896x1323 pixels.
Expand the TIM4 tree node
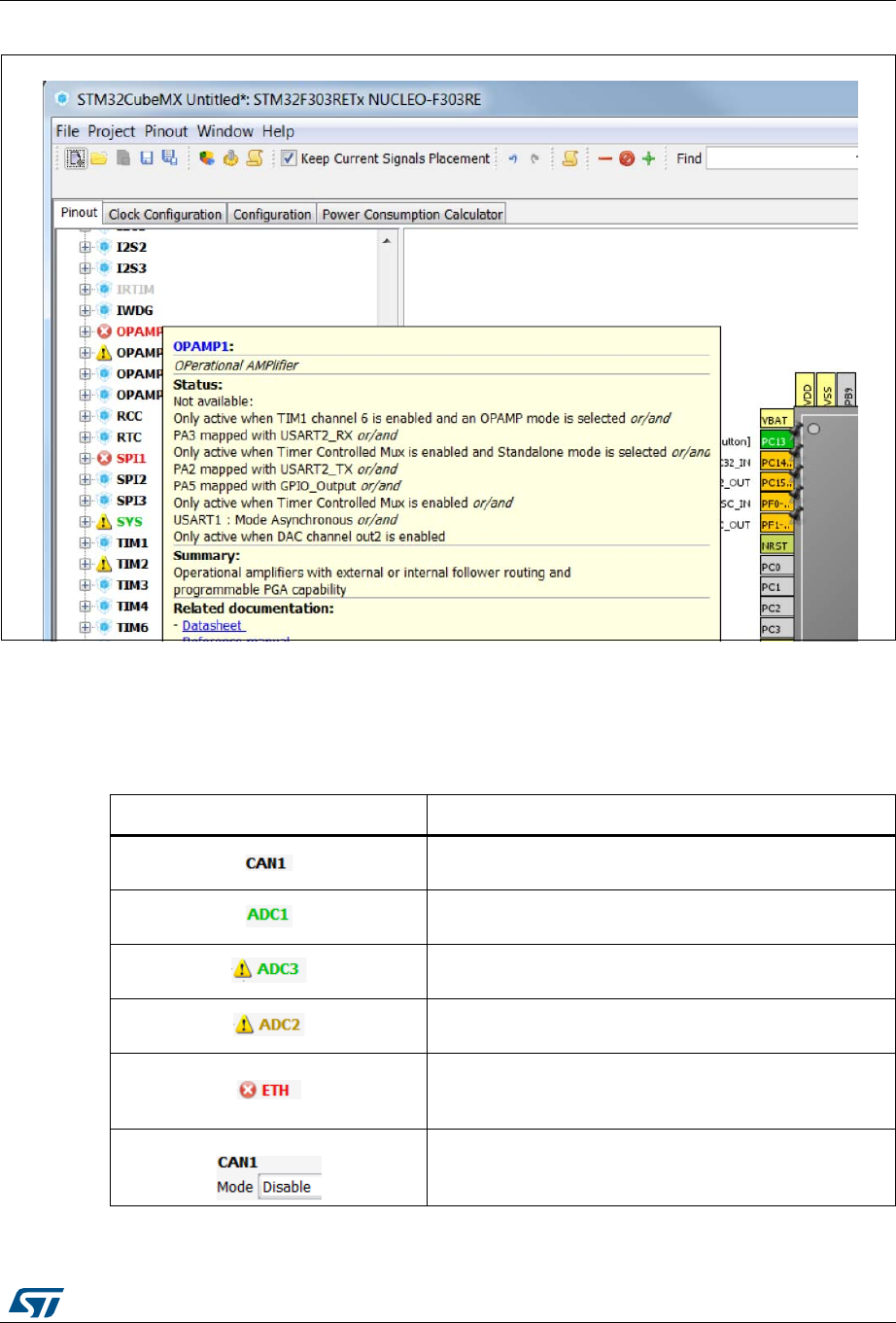click(x=86, y=607)
